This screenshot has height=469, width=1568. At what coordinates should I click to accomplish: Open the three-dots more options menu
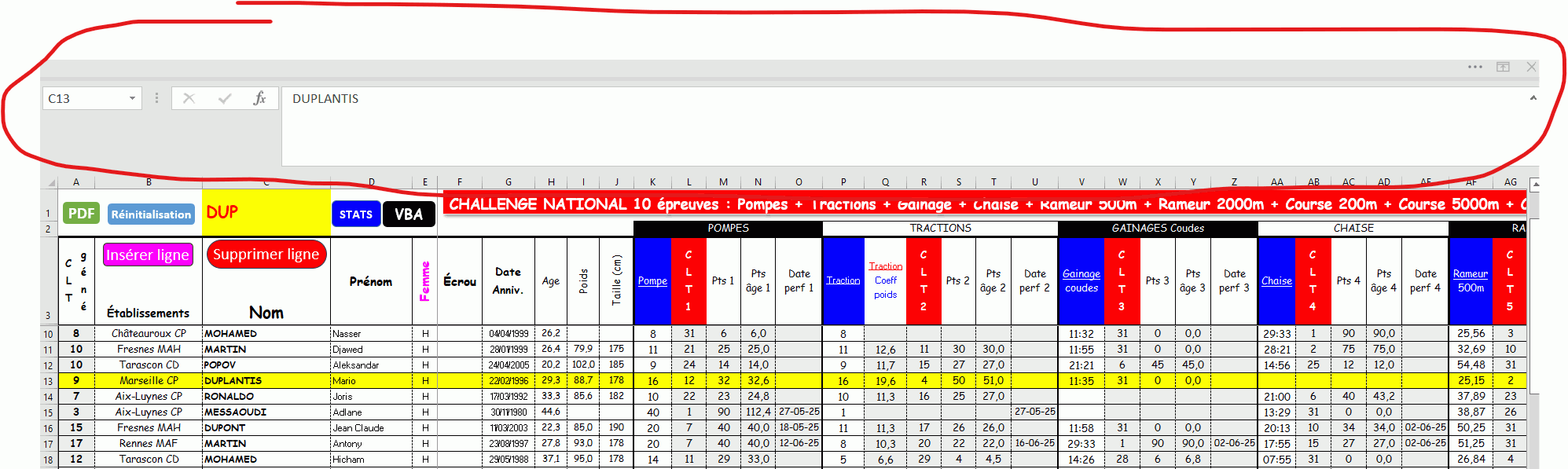pyautogui.click(x=1475, y=67)
